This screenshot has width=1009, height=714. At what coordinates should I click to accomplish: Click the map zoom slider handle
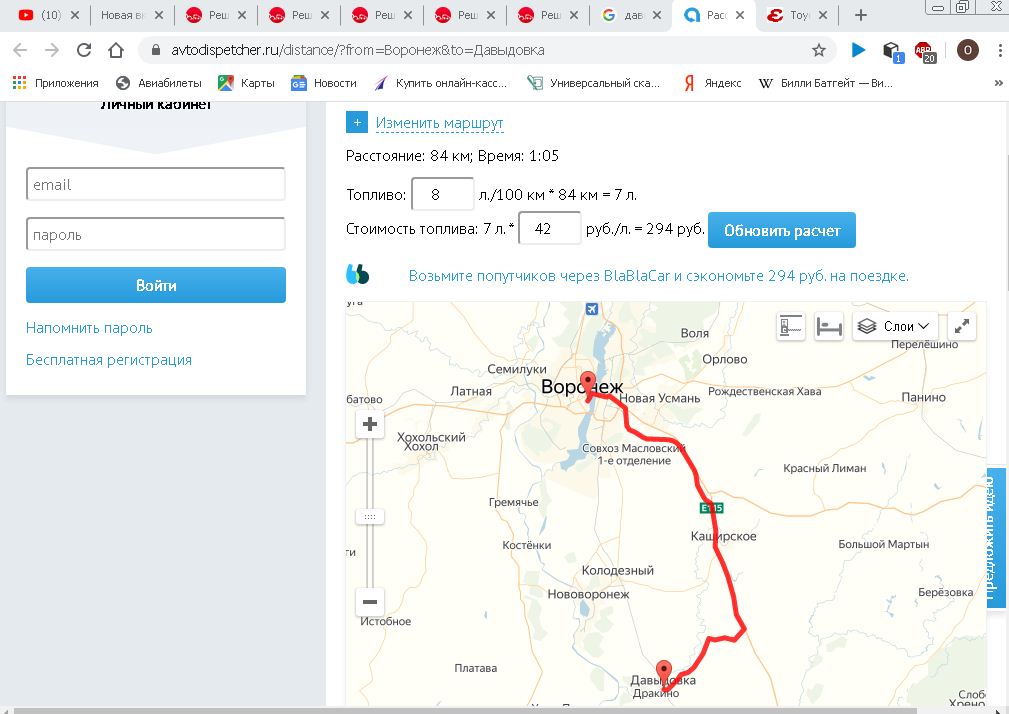pos(370,516)
